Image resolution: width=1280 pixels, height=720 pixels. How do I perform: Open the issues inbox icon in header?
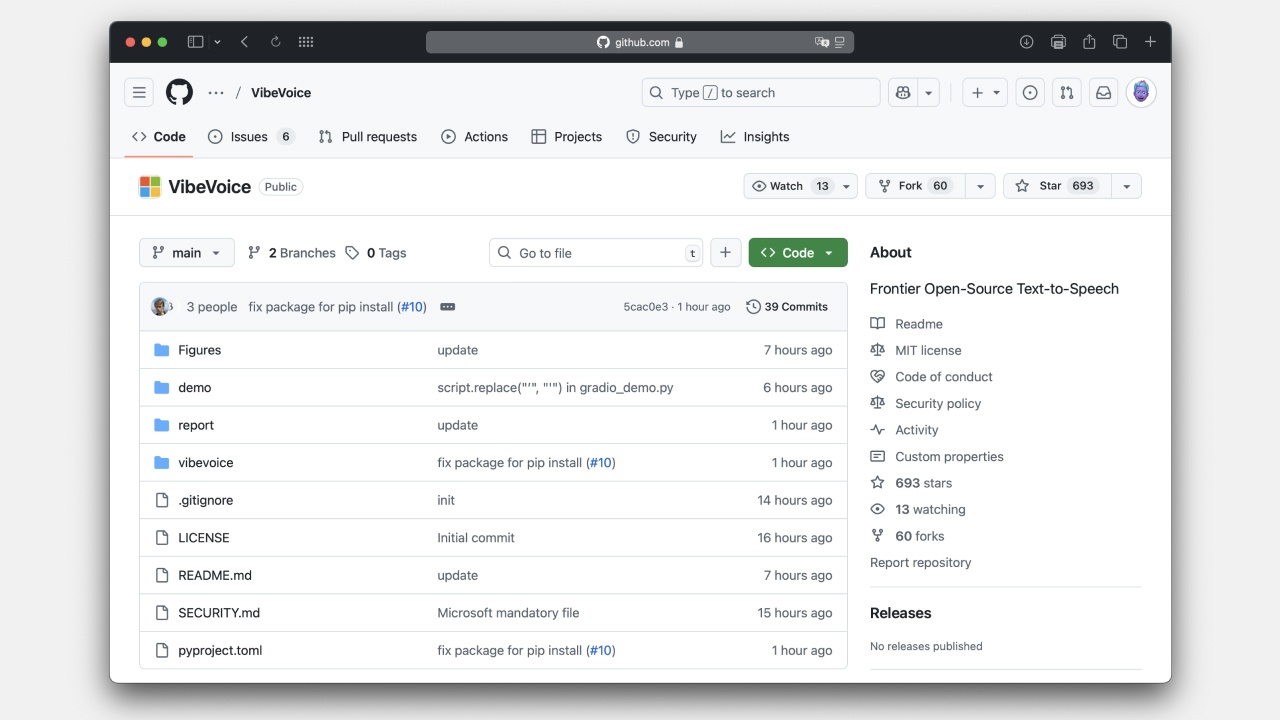1030,92
